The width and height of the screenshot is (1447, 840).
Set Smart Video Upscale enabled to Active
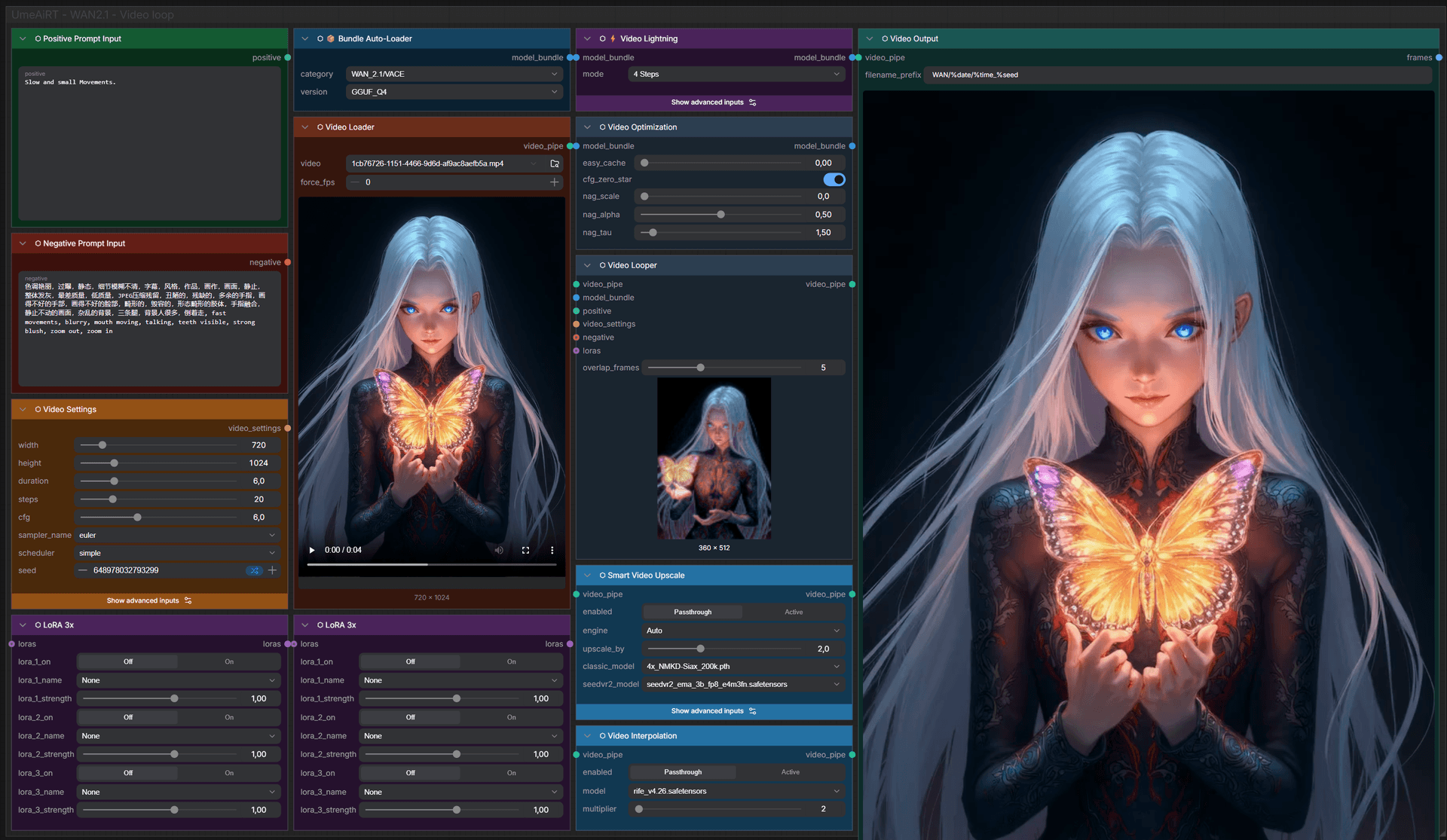pyautogui.click(x=794, y=612)
